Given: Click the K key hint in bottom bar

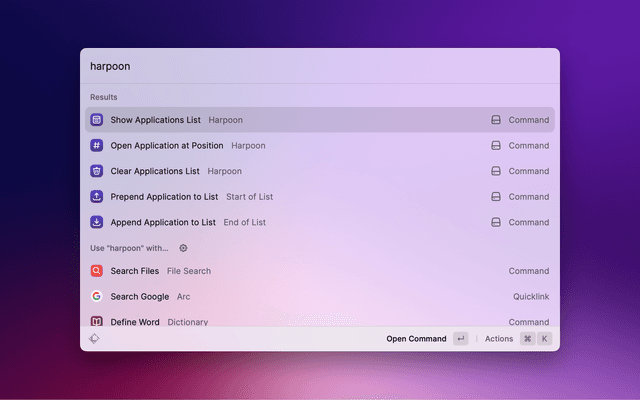Looking at the screenshot, I should [545, 339].
